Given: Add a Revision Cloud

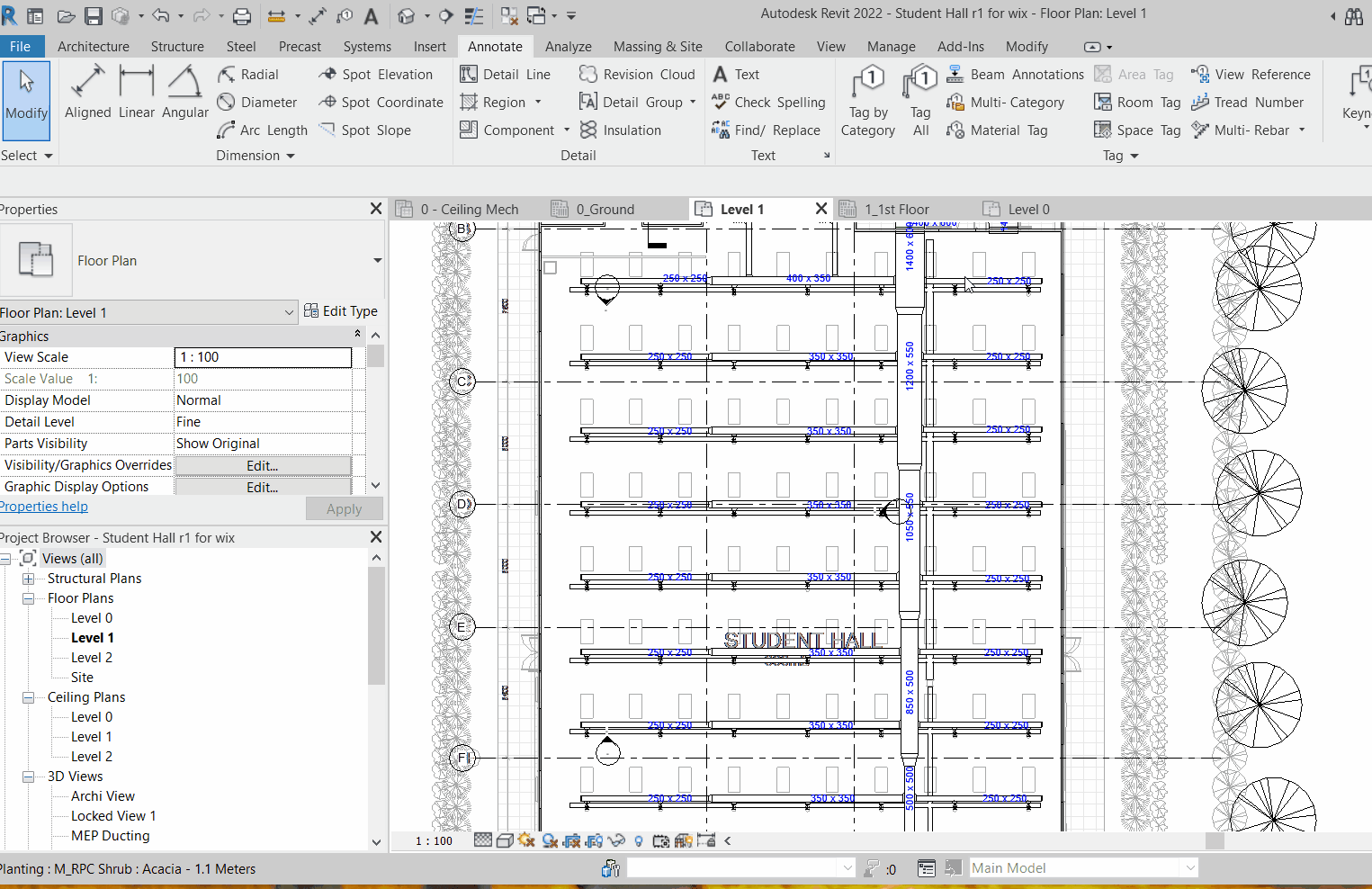Looking at the screenshot, I should pyautogui.click(x=637, y=75).
